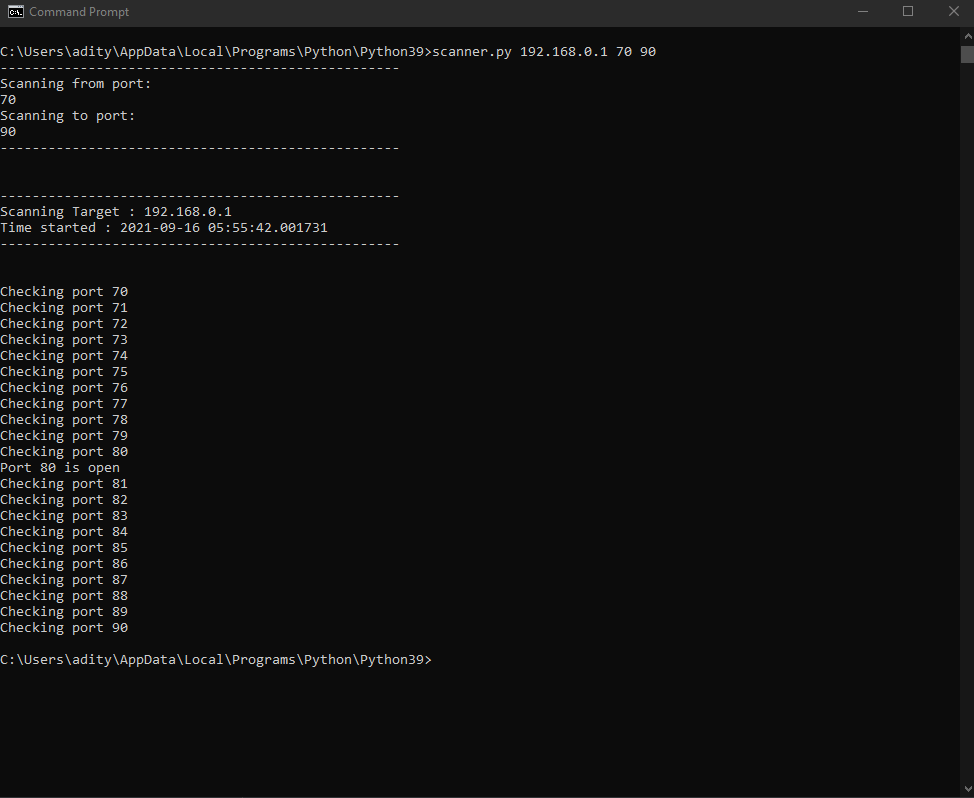
Task: Click the Checking port 70 line
Action: (x=64, y=291)
